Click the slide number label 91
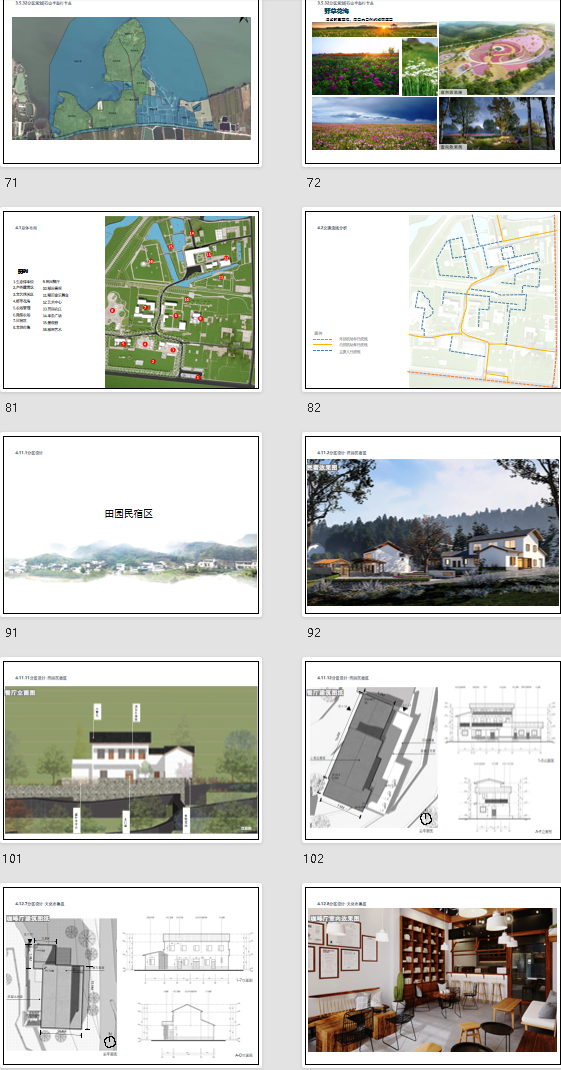The width and height of the screenshot is (561, 1070). pyautogui.click(x=10, y=633)
